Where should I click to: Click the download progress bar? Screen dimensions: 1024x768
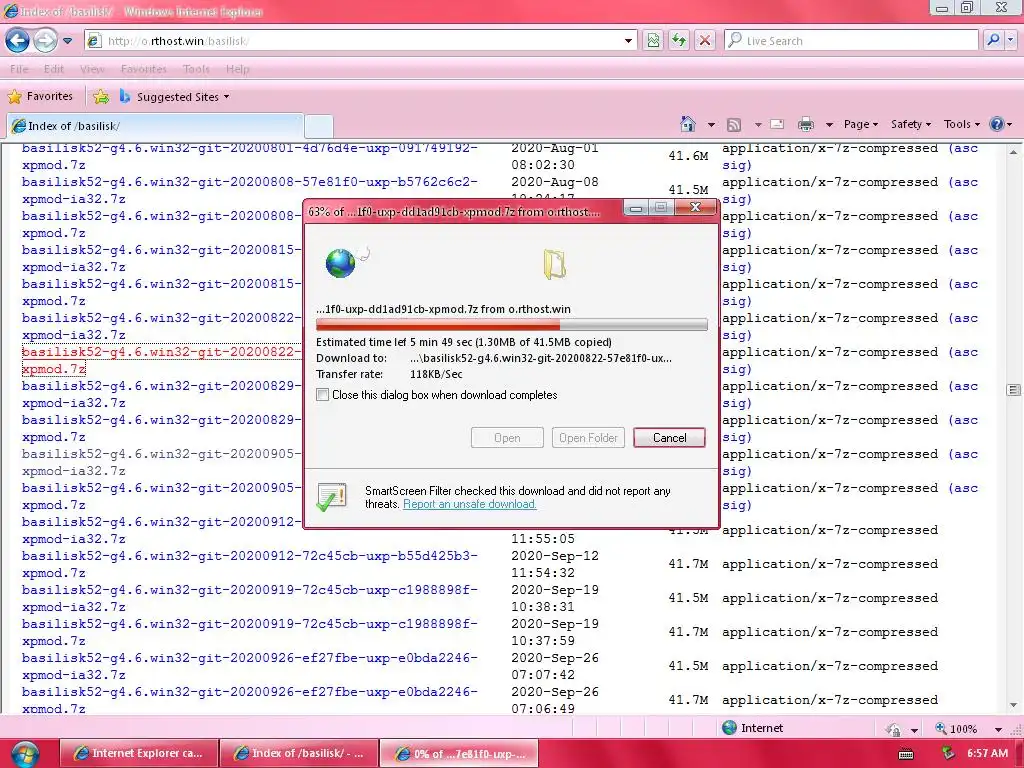click(x=511, y=325)
